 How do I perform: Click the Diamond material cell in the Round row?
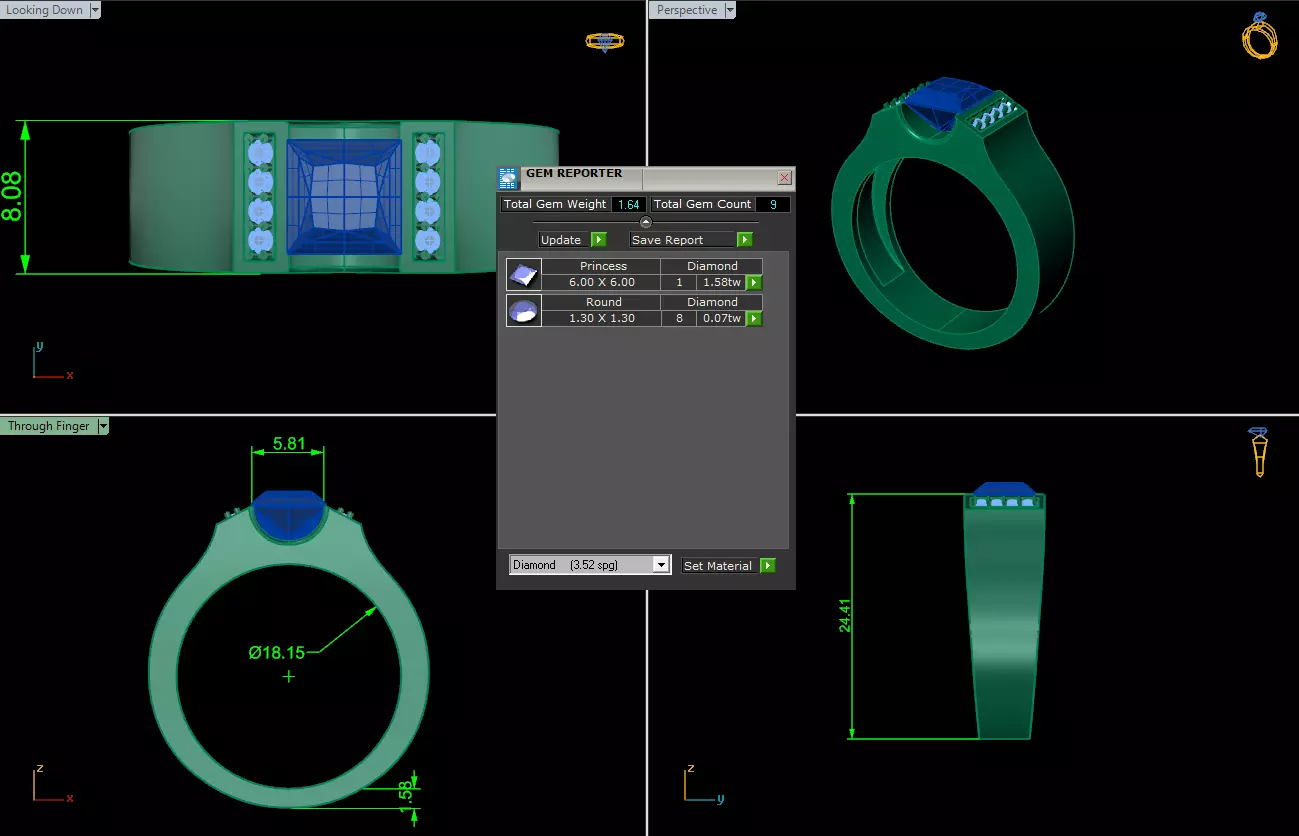[712, 302]
